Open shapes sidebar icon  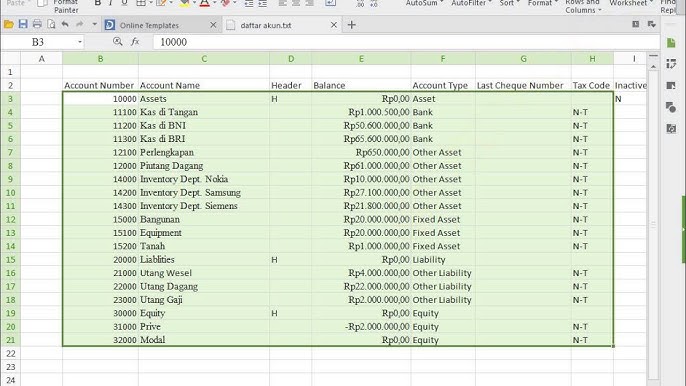(671, 107)
